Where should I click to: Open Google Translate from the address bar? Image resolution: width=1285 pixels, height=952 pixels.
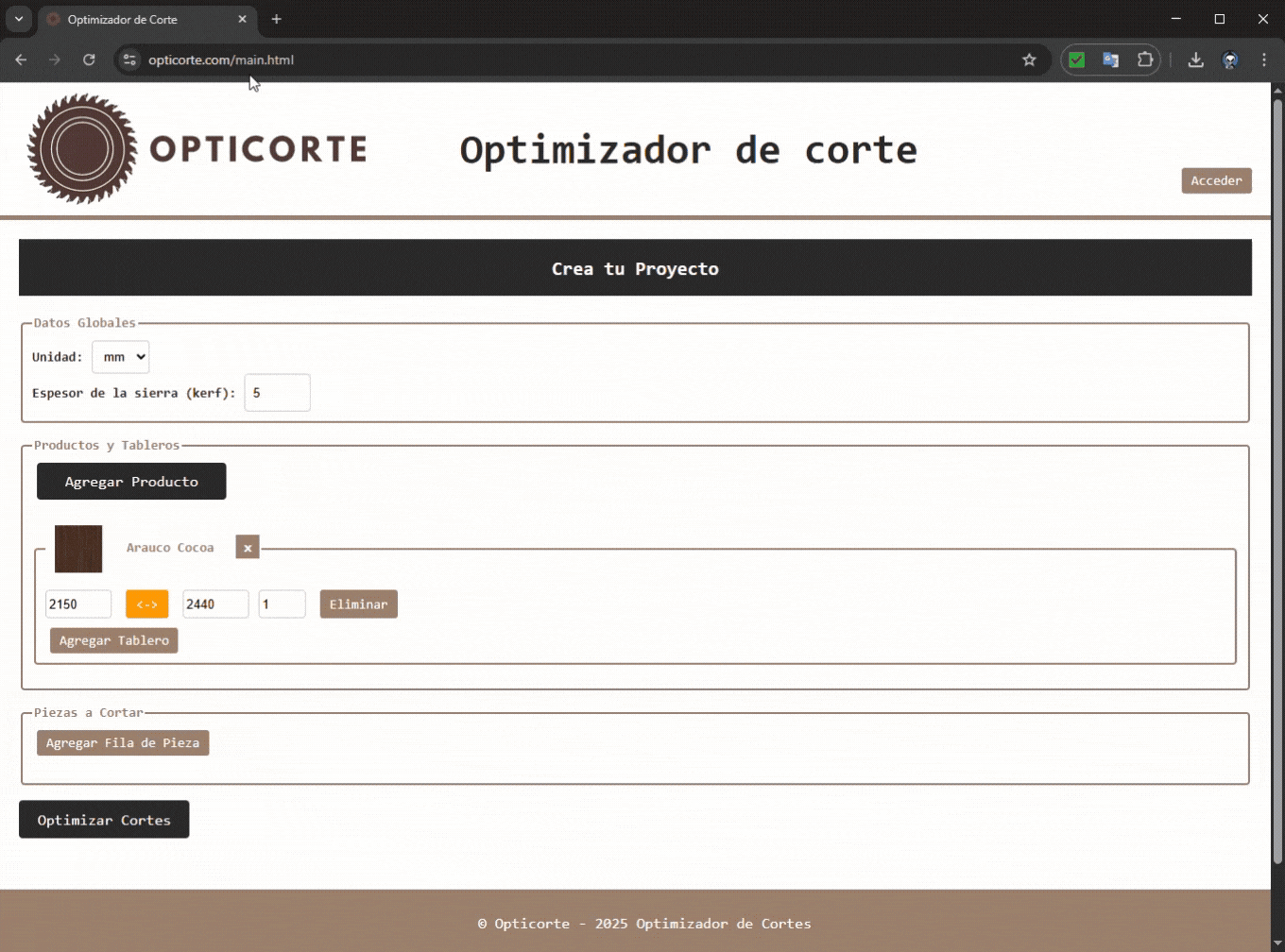click(1110, 59)
